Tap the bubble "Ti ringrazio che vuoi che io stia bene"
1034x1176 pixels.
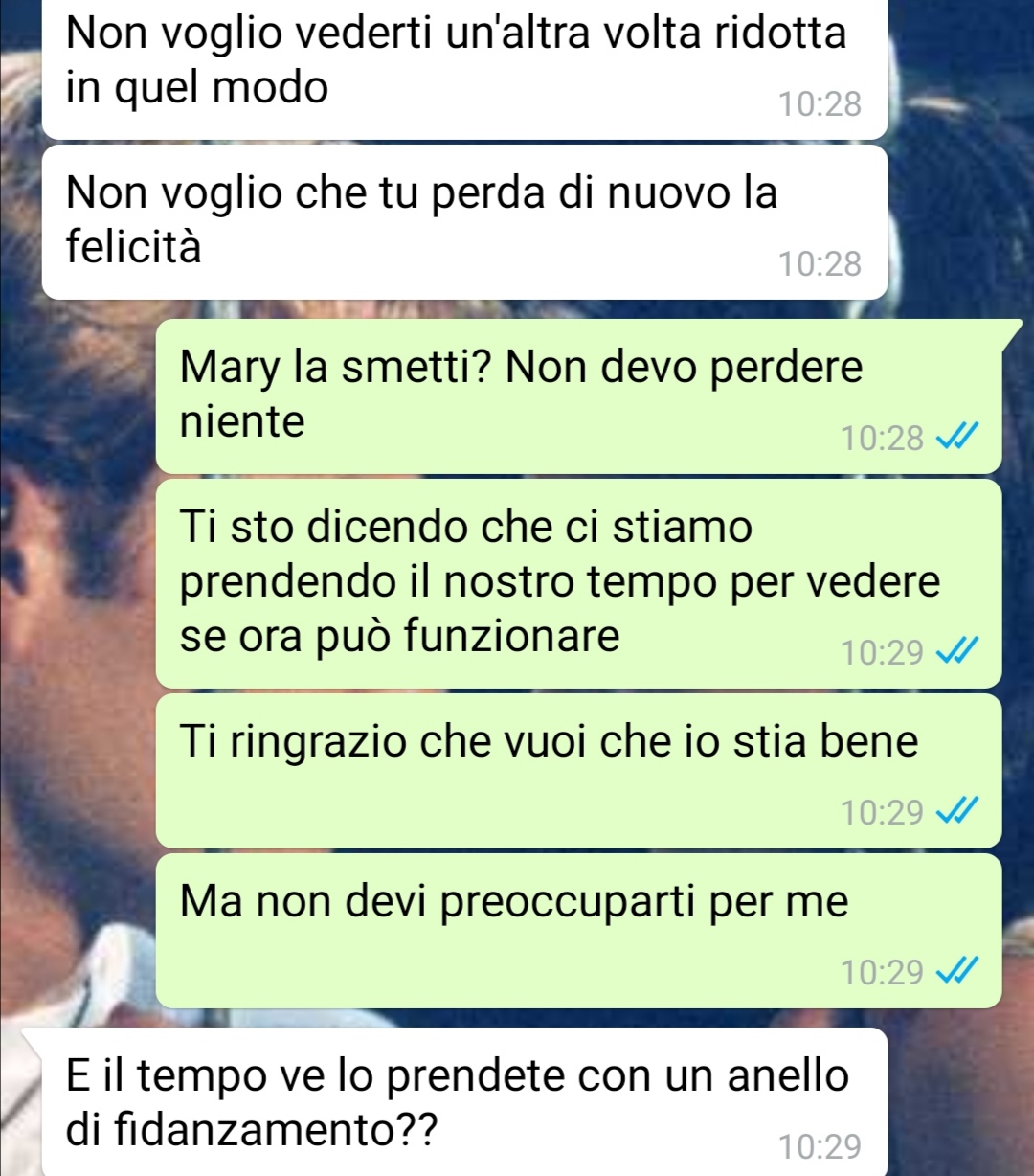579,771
